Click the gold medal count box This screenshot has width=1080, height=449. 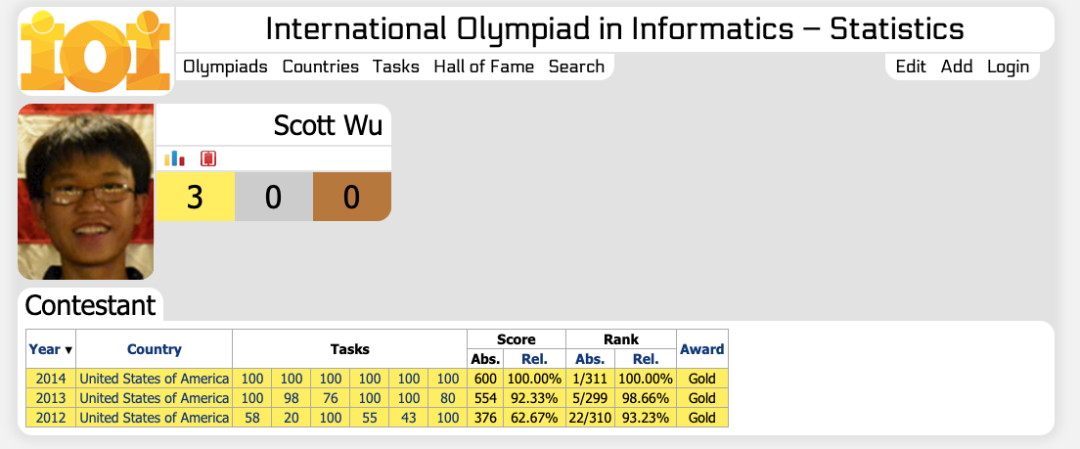196,197
